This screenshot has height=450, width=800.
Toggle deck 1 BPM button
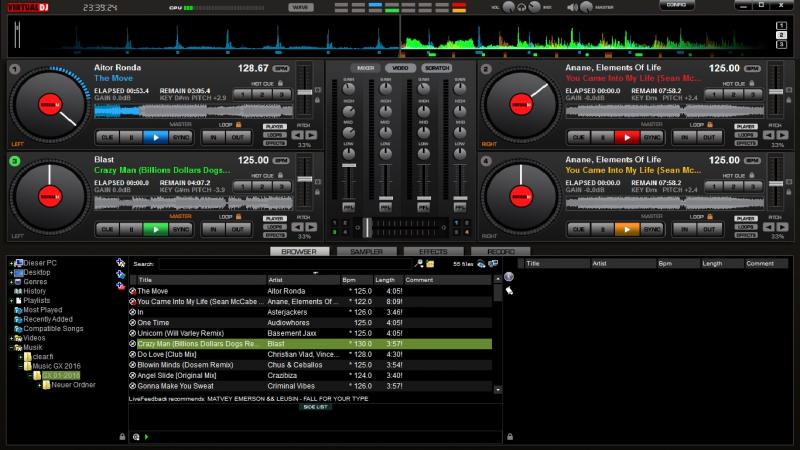coord(281,68)
